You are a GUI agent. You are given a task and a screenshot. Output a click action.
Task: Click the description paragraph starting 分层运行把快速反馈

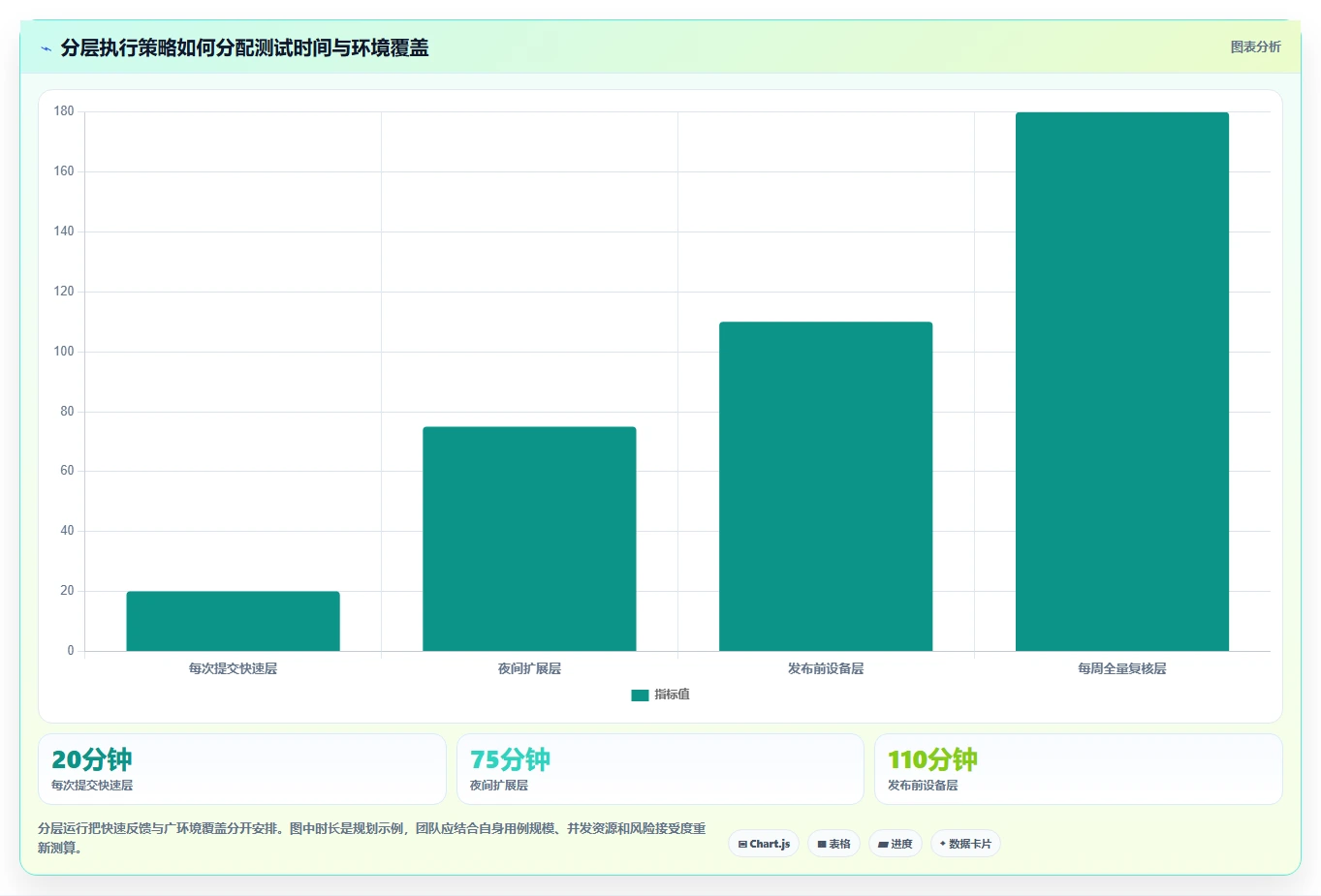[372, 838]
